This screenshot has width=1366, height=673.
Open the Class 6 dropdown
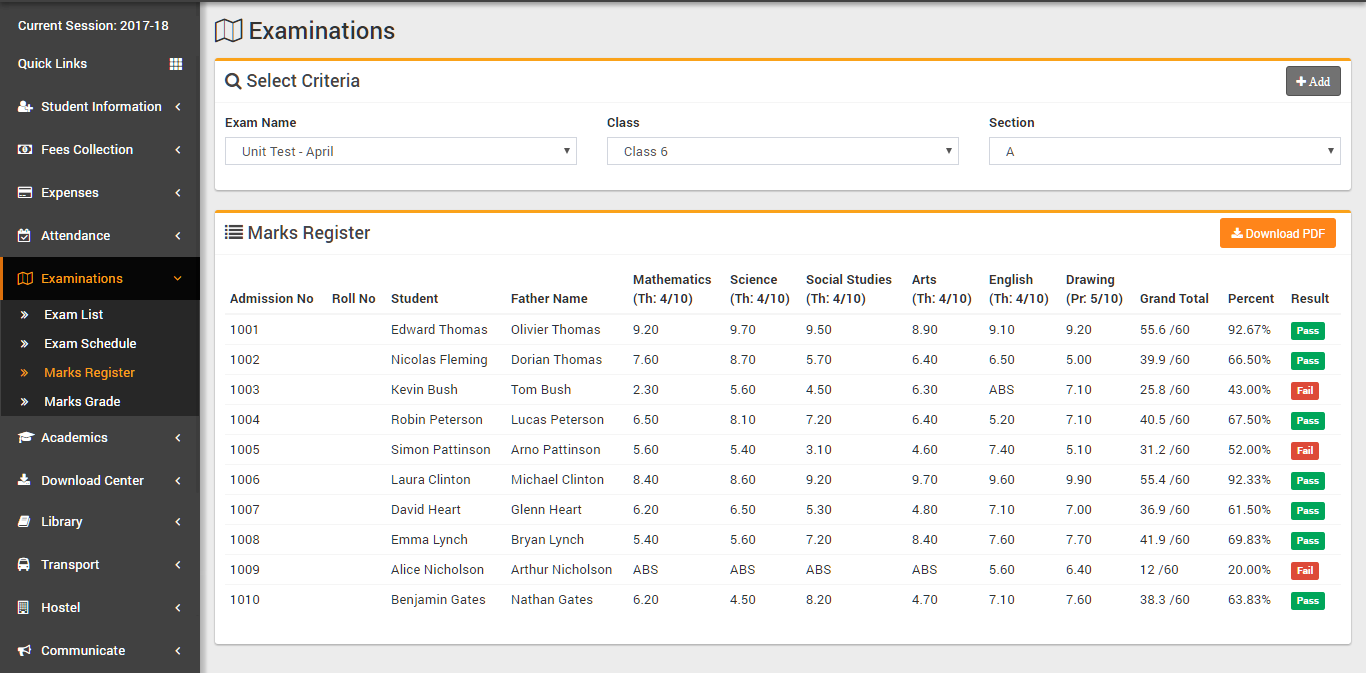click(x=783, y=151)
